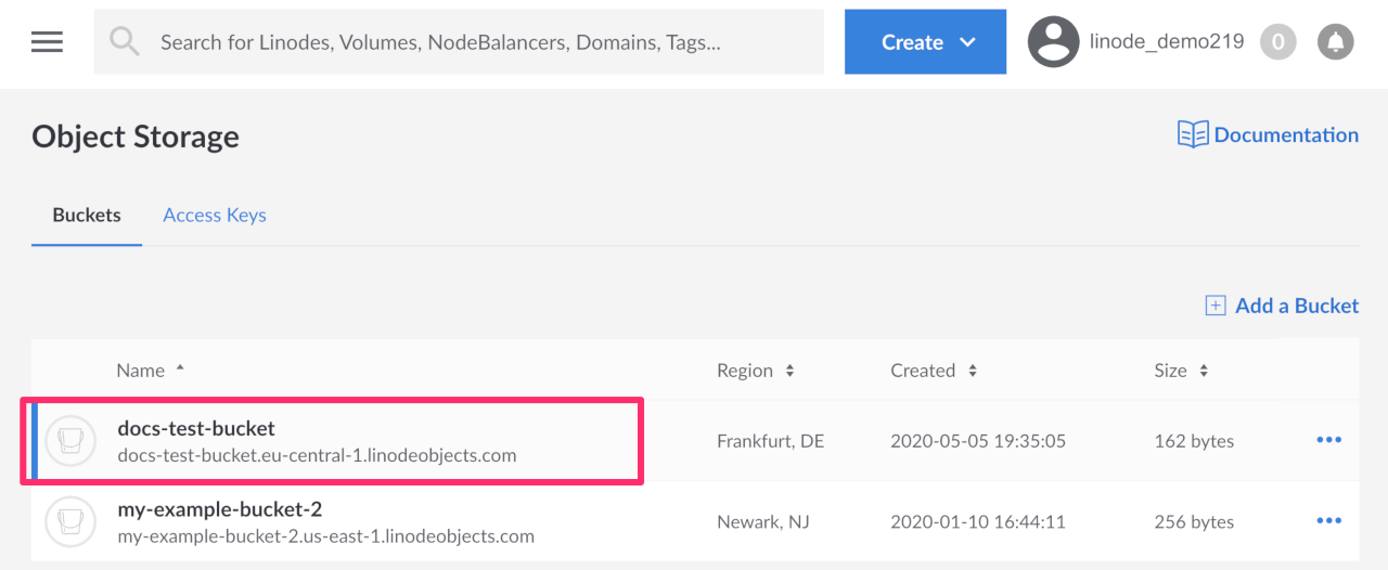Click the zero notification count badge

pyautogui.click(x=1278, y=42)
